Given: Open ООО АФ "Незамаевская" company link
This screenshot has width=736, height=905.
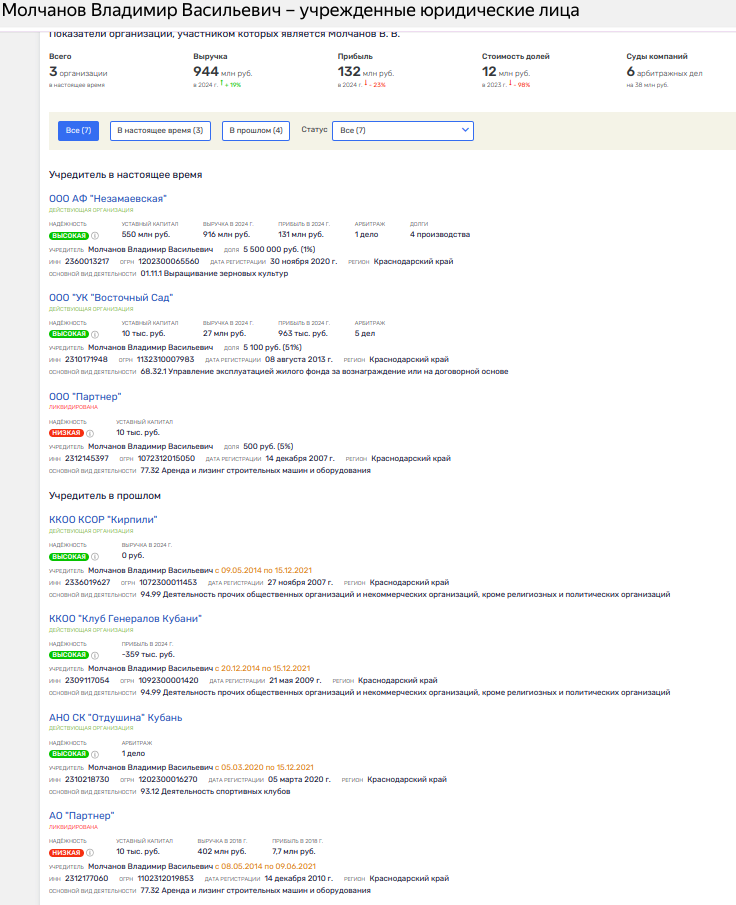Looking at the screenshot, I should click(x=108, y=199).
